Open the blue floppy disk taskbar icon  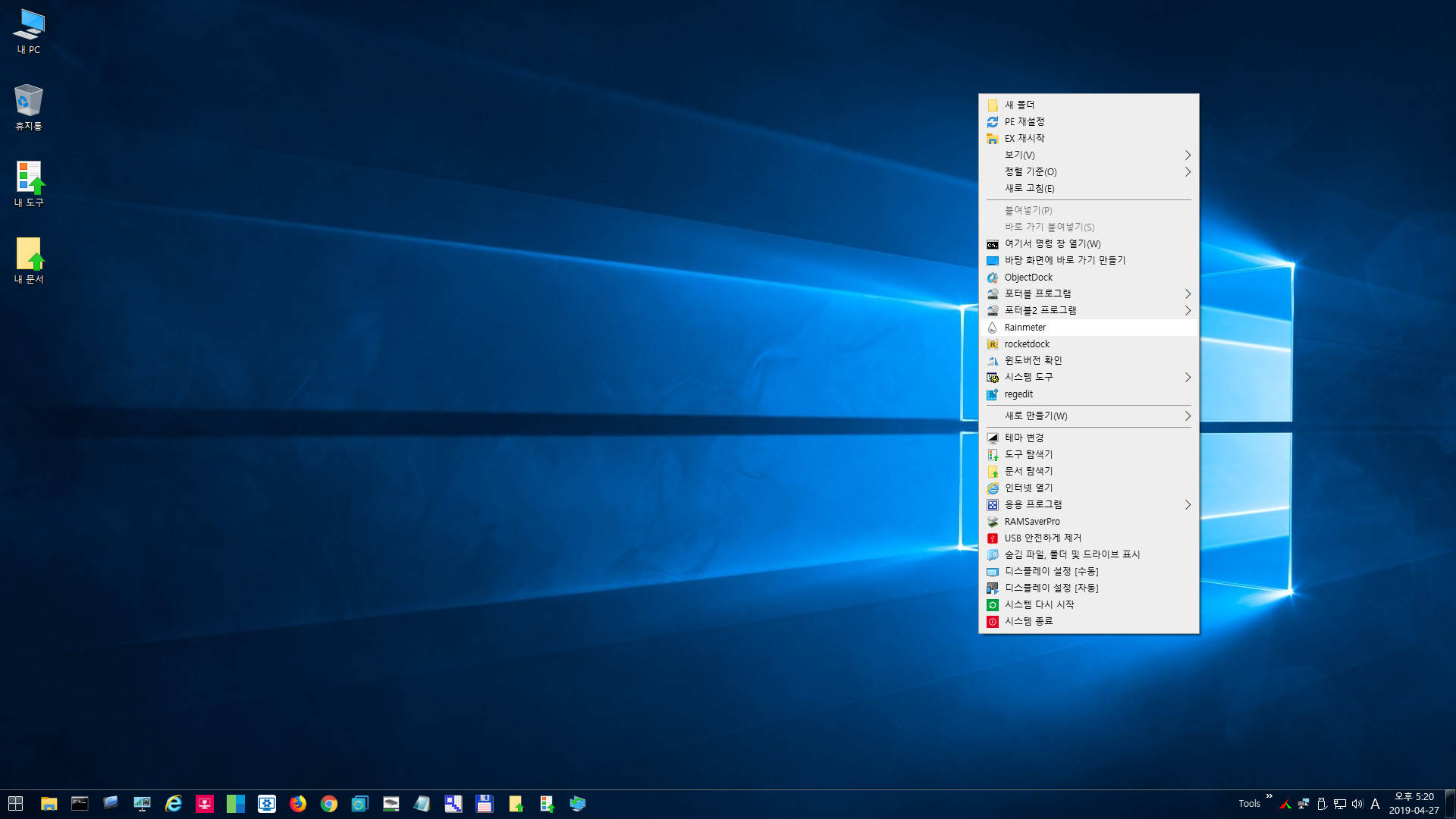click(485, 804)
